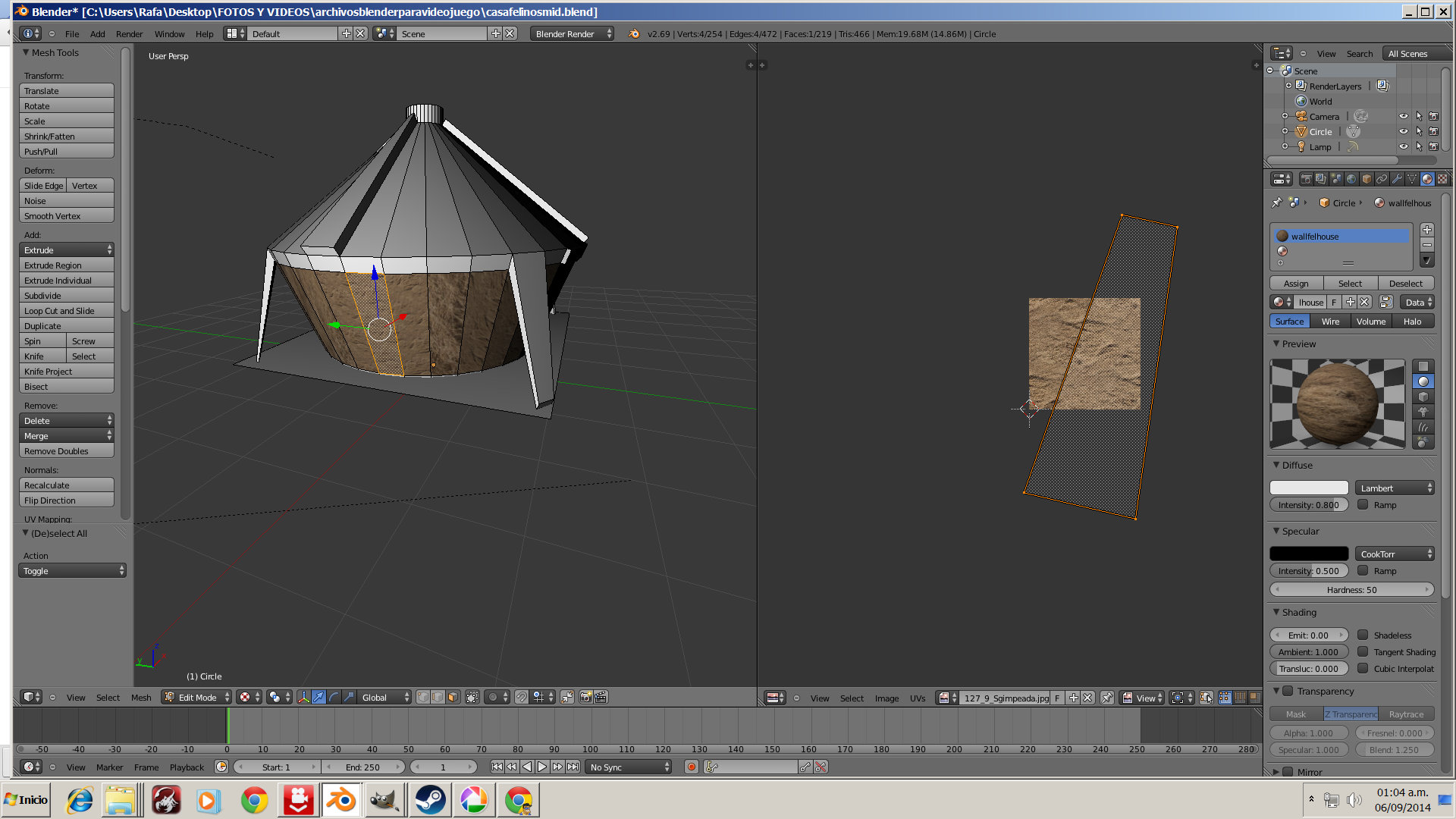Select the rotate manipulator arc icon

coord(334,697)
